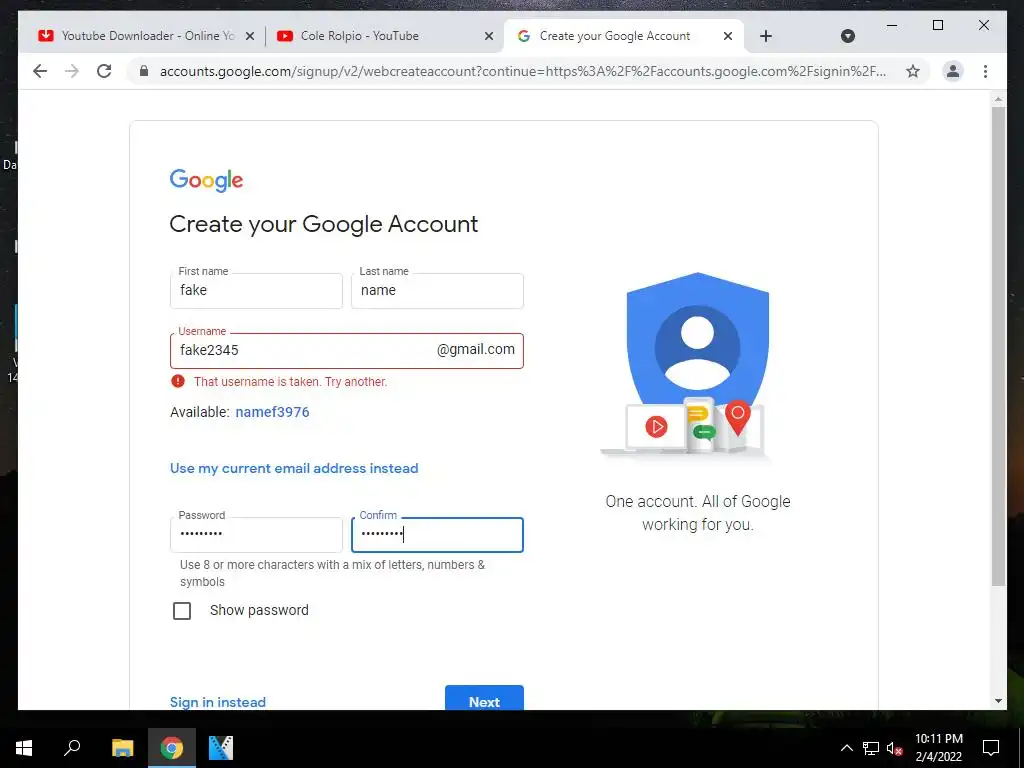Switch to Cole Rolpio - YouTube tab
The image size is (1024, 768).
coord(385,36)
